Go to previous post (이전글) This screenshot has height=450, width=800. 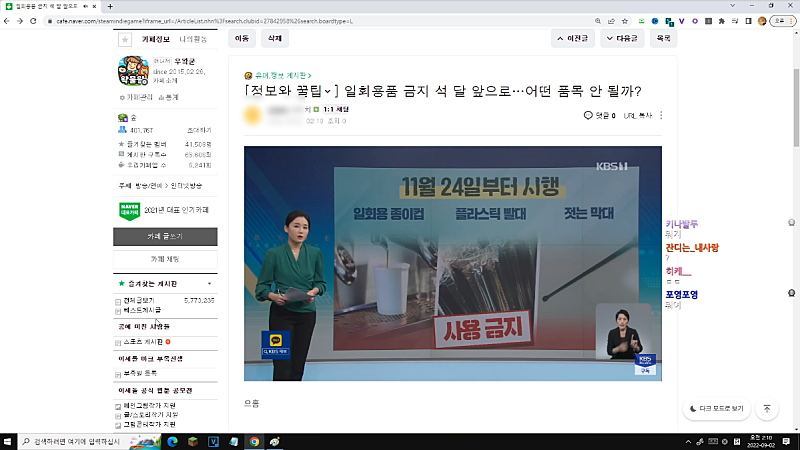point(573,38)
